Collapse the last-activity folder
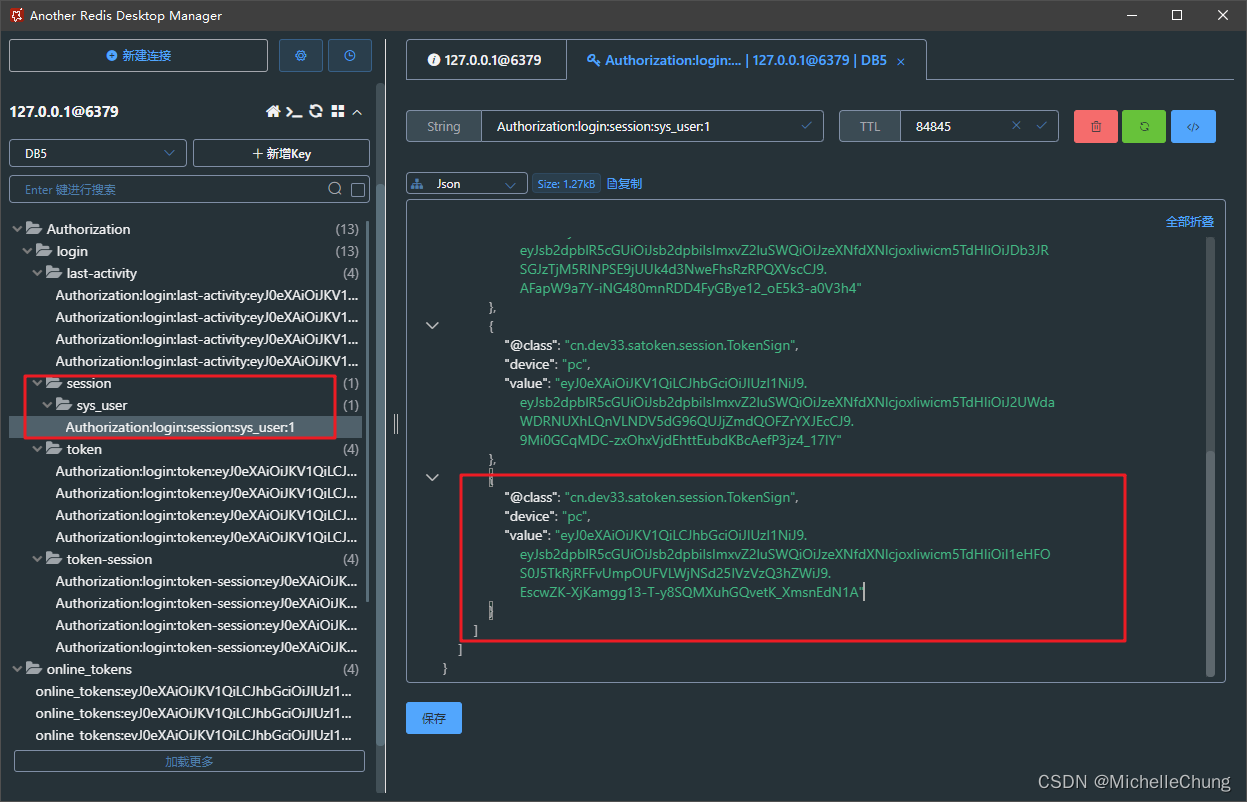The height and width of the screenshot is (802, 1247). pos(37,273)
